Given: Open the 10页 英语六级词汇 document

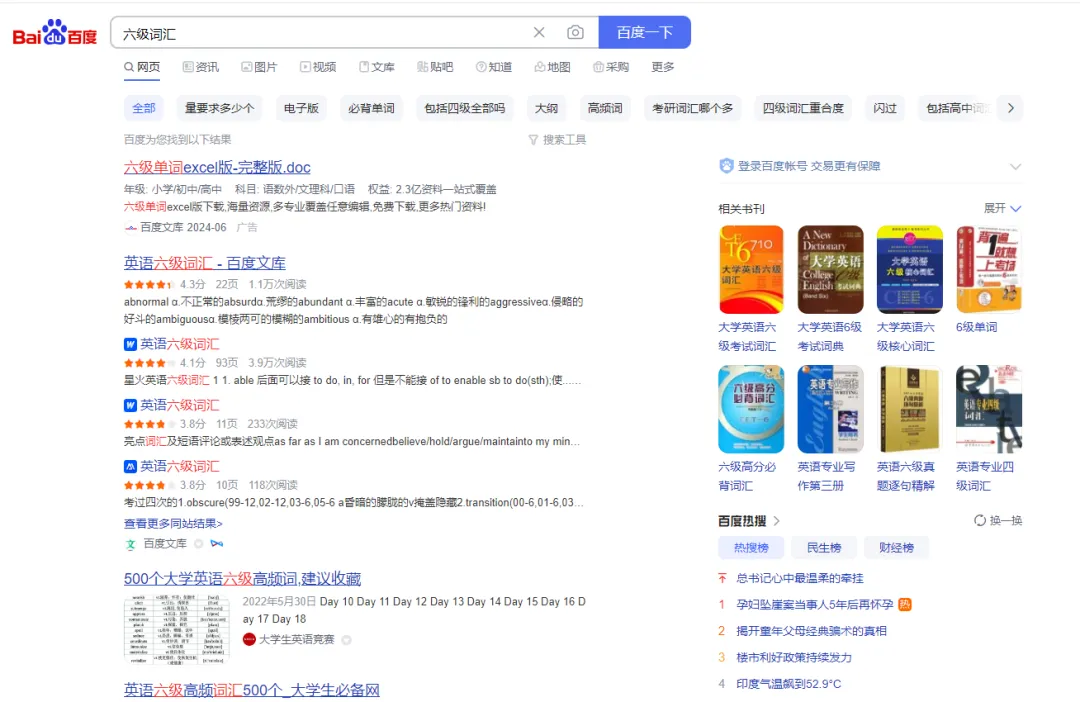Looking at the screenshot, I should 179,466.
